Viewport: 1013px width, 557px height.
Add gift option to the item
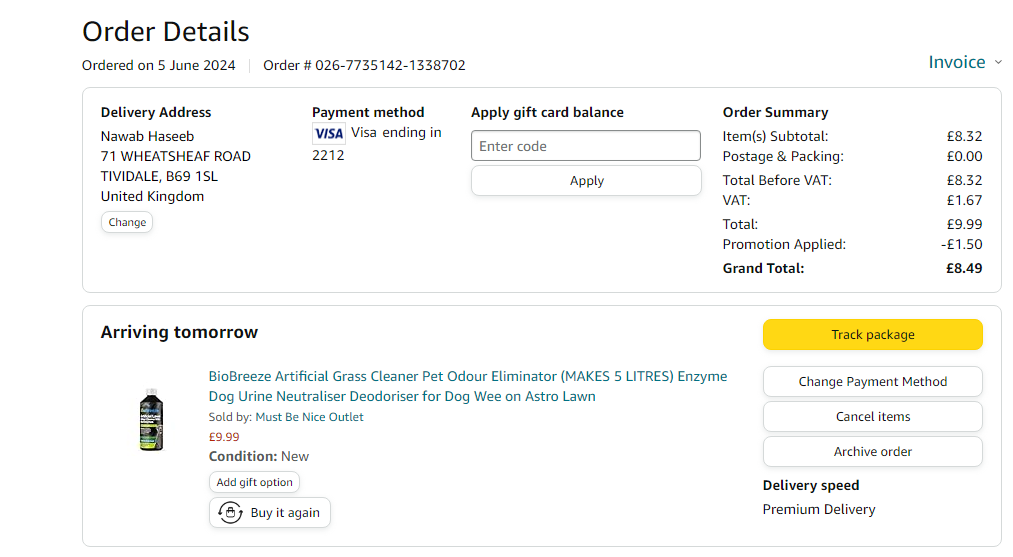(x=255, y=482)
